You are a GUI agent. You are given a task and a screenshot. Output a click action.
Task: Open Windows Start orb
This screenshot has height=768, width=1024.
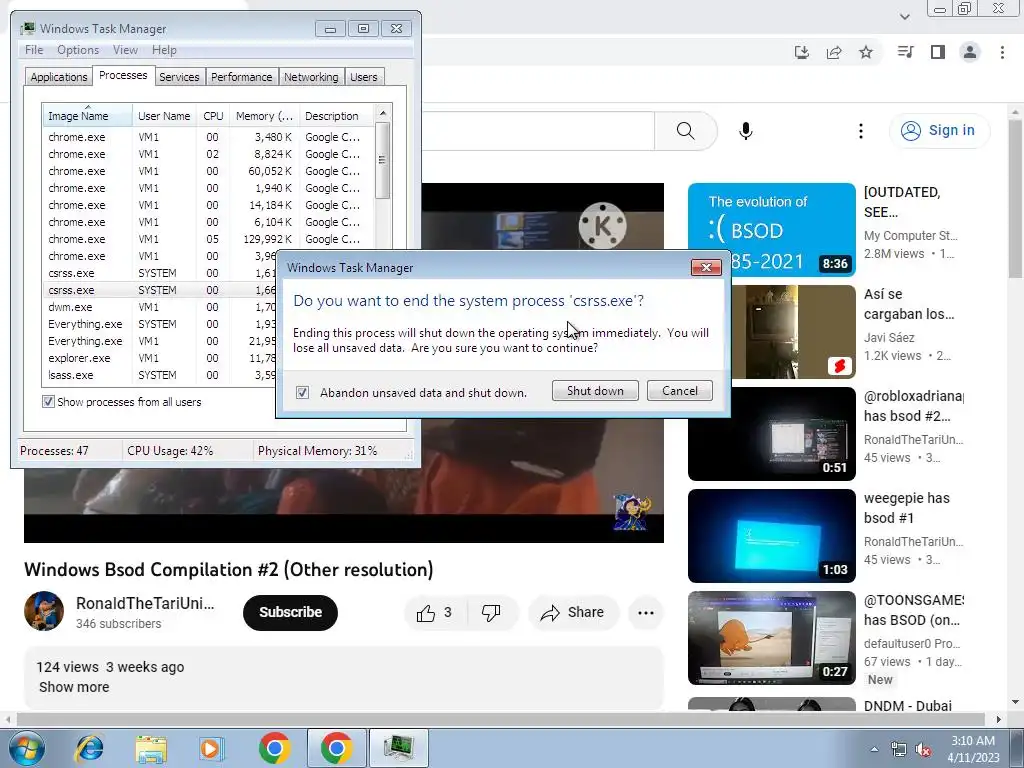click(26, 748)
